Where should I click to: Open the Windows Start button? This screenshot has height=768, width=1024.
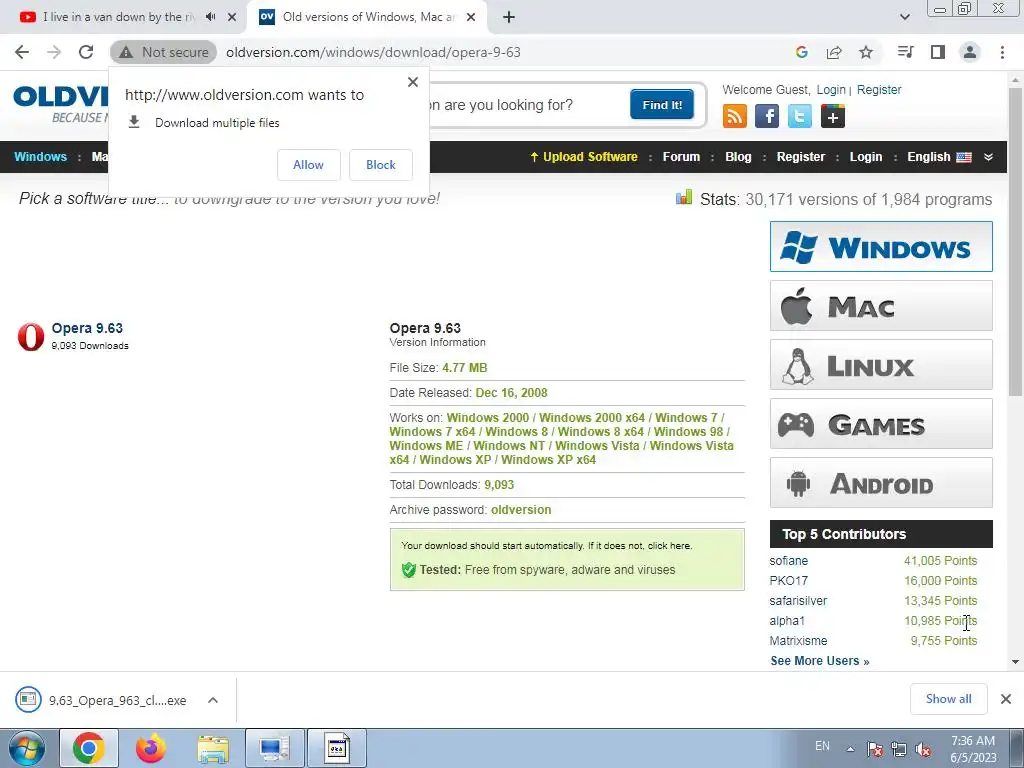pyautogui.click(x=26, y=748)
